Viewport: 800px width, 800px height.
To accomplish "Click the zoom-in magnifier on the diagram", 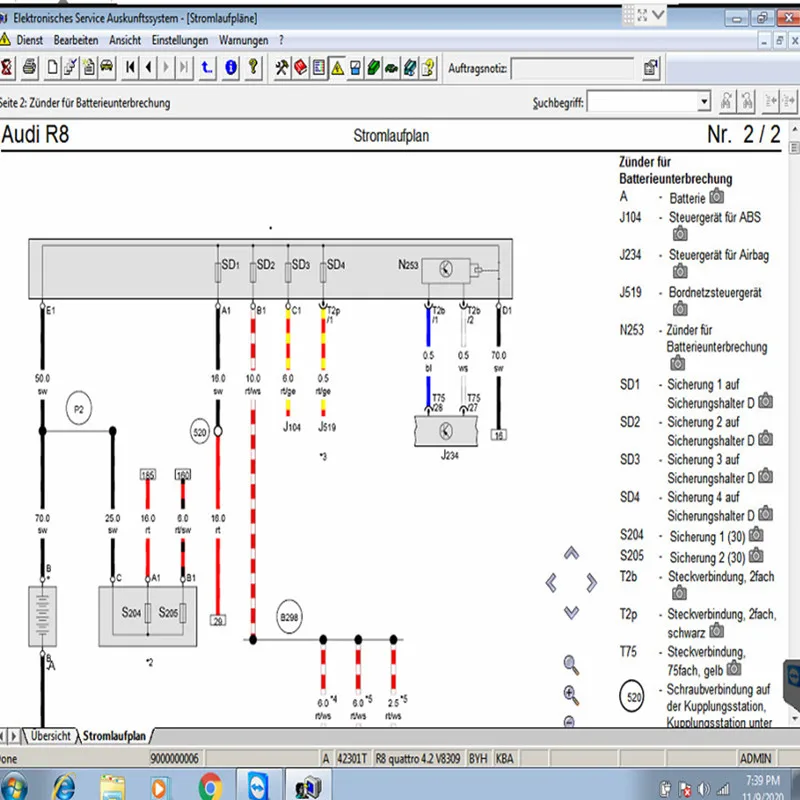I will (571, 695).
